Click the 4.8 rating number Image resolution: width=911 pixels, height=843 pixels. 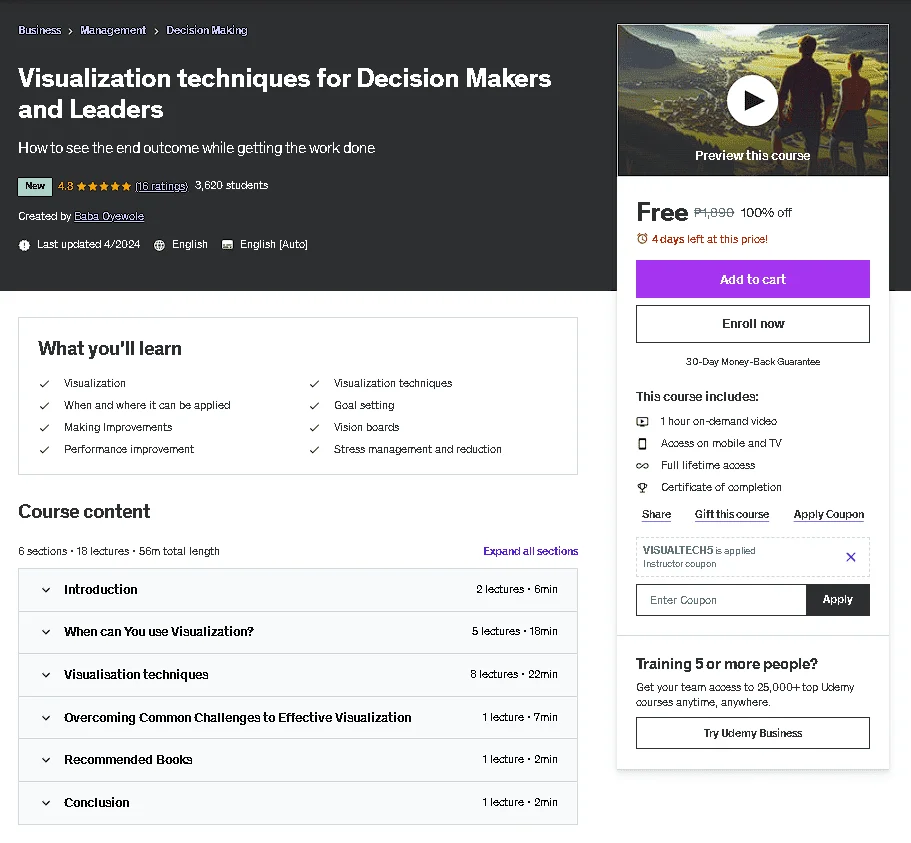(x=65, y=186)
